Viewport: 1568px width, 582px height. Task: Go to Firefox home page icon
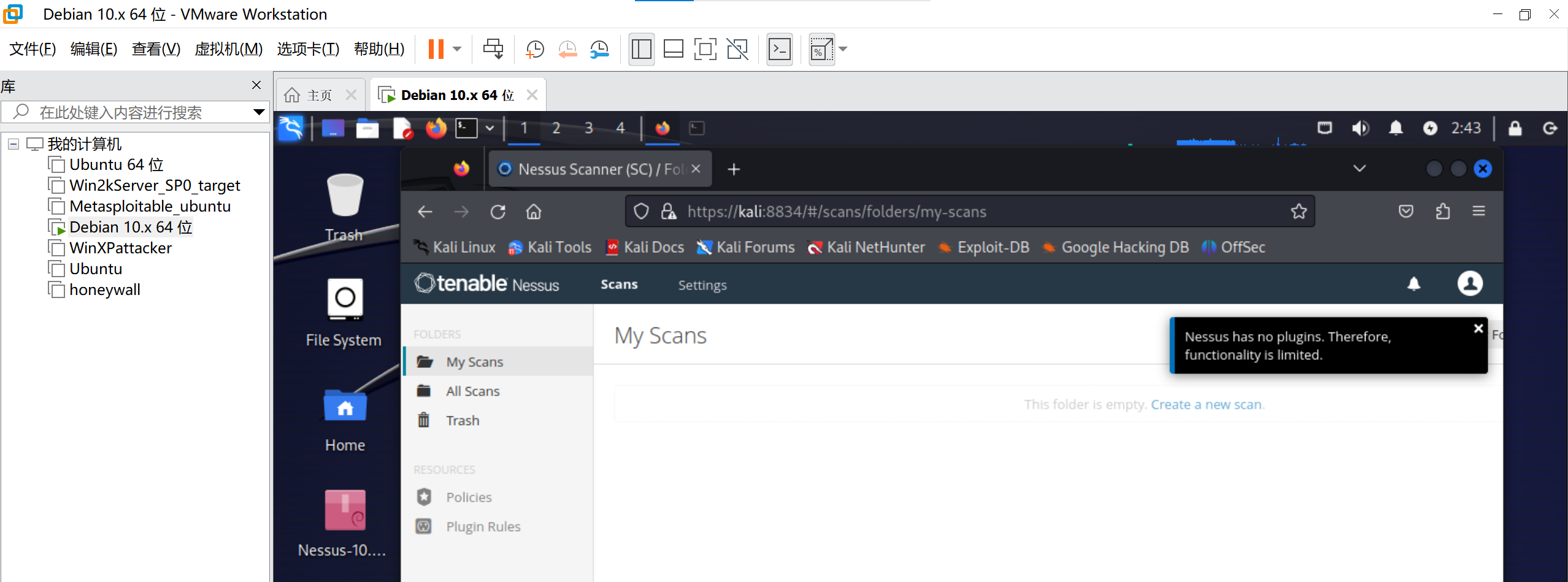534,212
